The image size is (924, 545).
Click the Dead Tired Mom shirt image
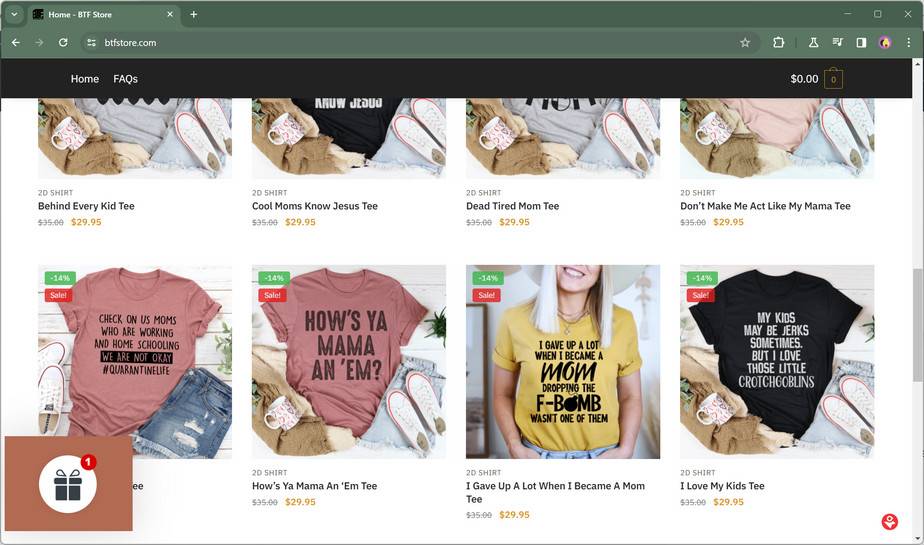click(x=563, y=138)
